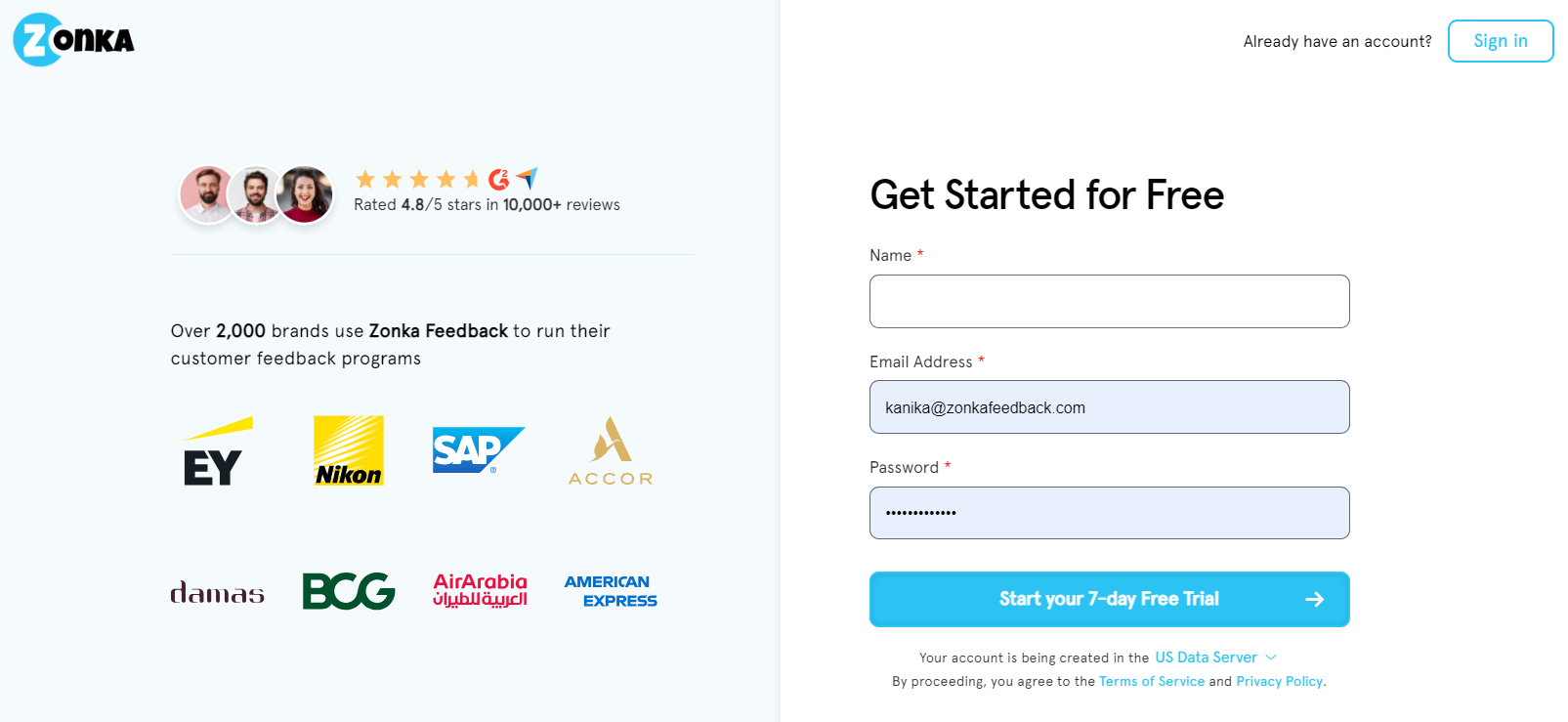
Task: Click the SAP brand logo
Action: click(479, 450)
